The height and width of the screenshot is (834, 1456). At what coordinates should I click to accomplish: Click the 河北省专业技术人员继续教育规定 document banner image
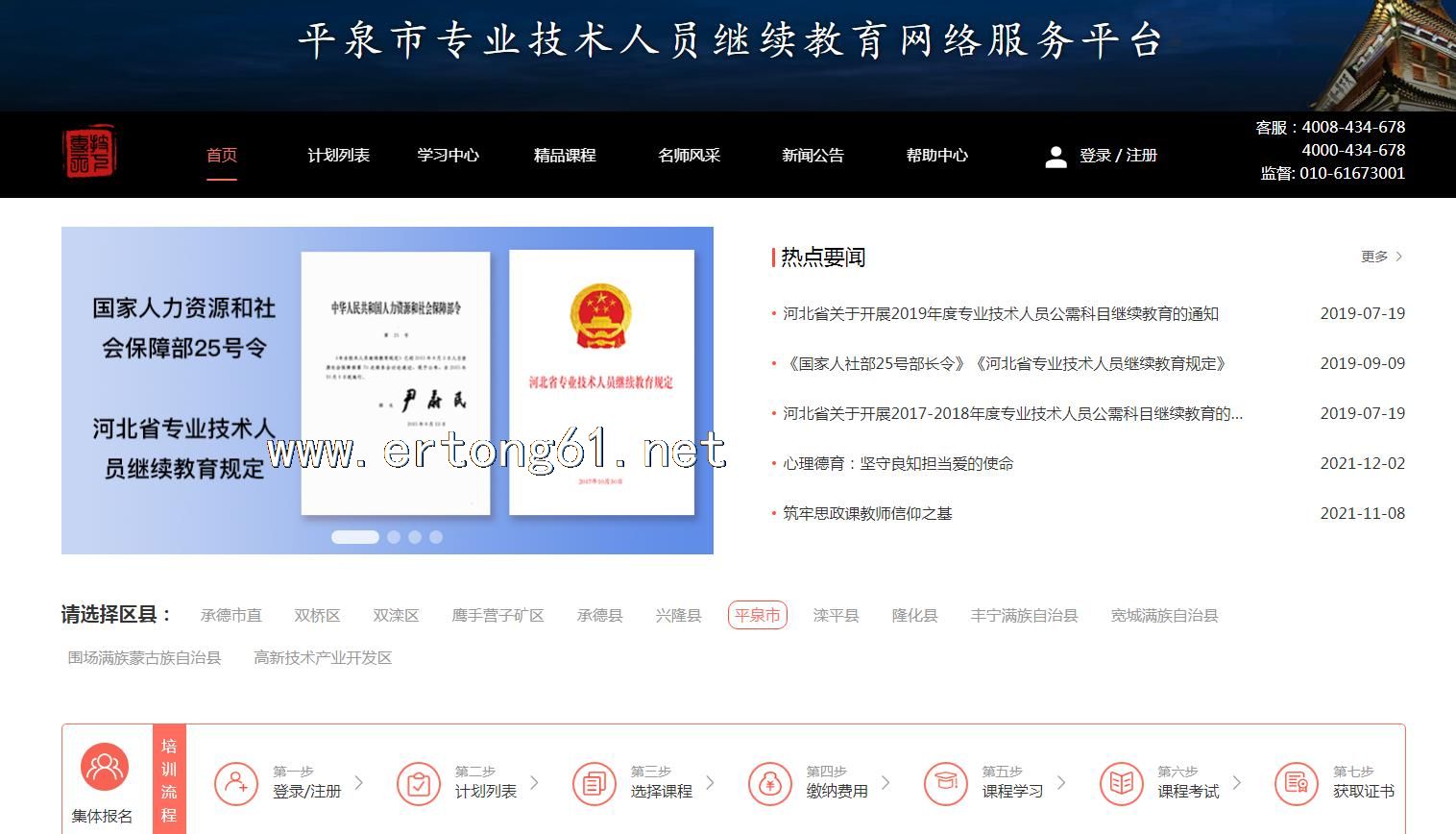(601, 382)
